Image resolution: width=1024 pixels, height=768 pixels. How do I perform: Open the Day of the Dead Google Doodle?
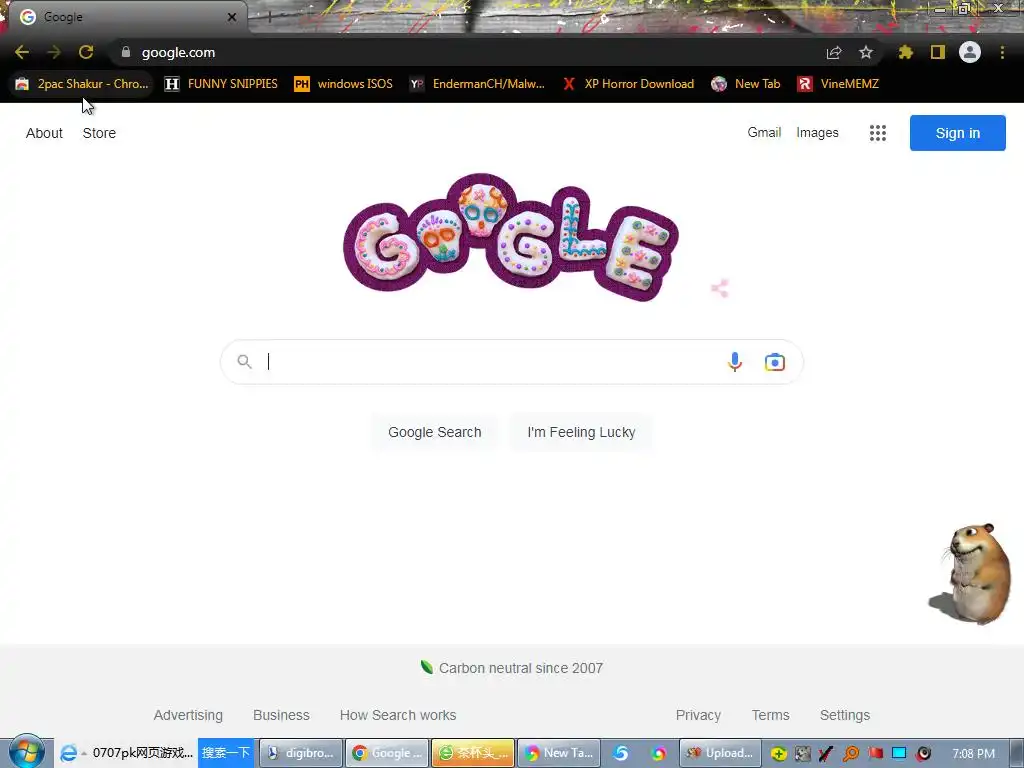pos(511,238)
